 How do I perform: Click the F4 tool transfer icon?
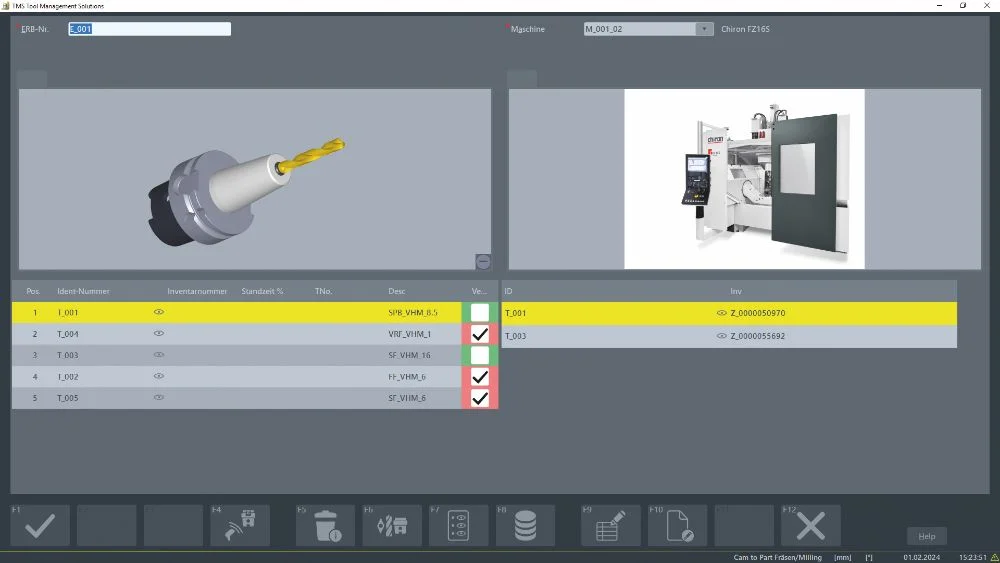pyautogui.click(x=240, y=526)
